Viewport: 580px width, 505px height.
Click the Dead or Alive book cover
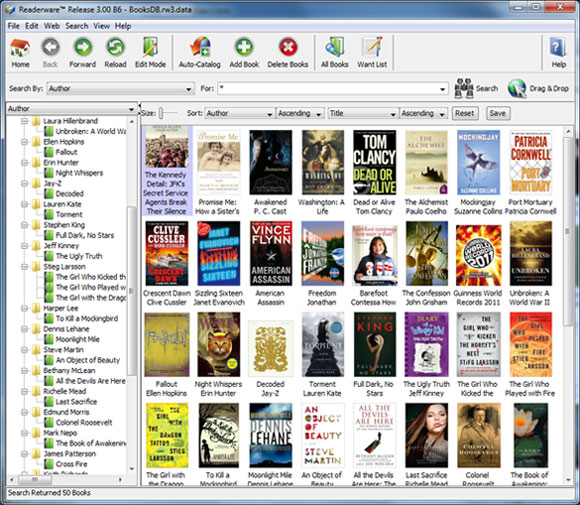tap(374, 162)
